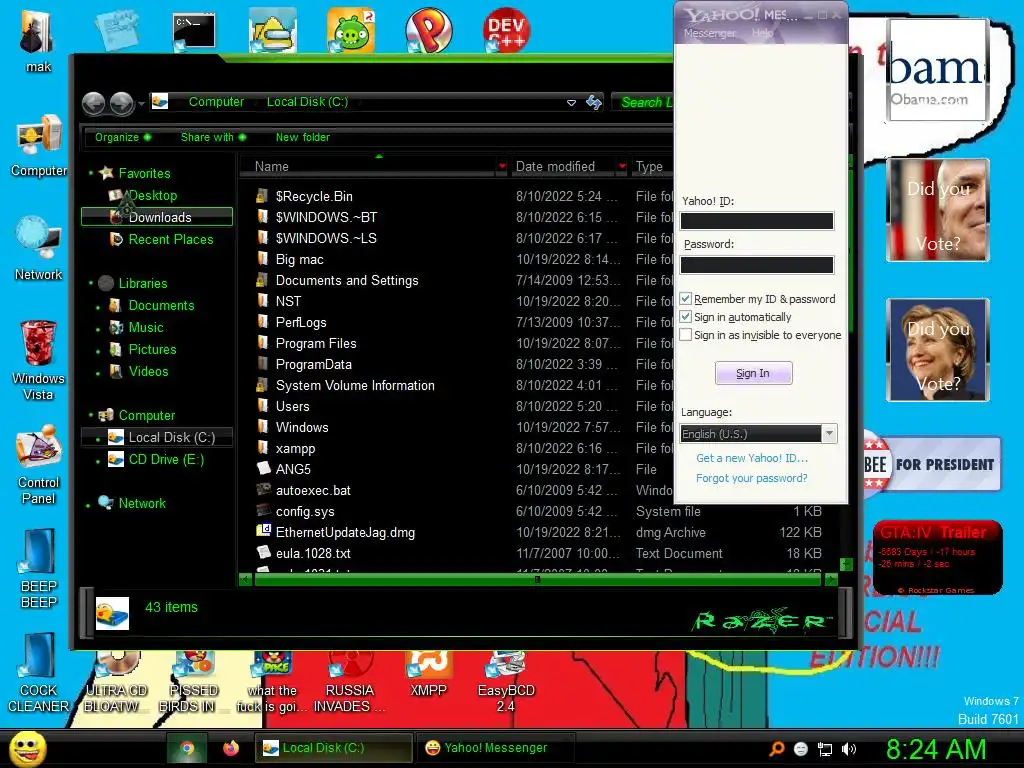The image size is (1024, 768).
Task: Click the New folder button
Action: click(x=302, y=137)
